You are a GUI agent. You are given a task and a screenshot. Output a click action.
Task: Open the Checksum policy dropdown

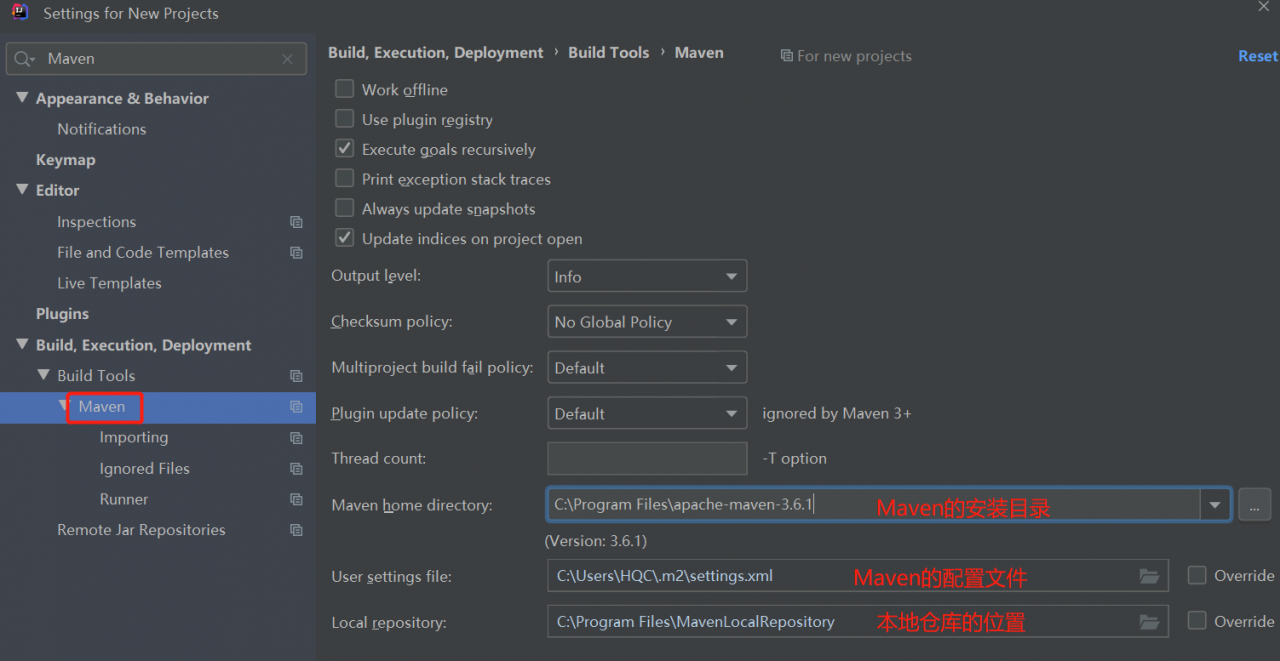(x=647, y=322)
